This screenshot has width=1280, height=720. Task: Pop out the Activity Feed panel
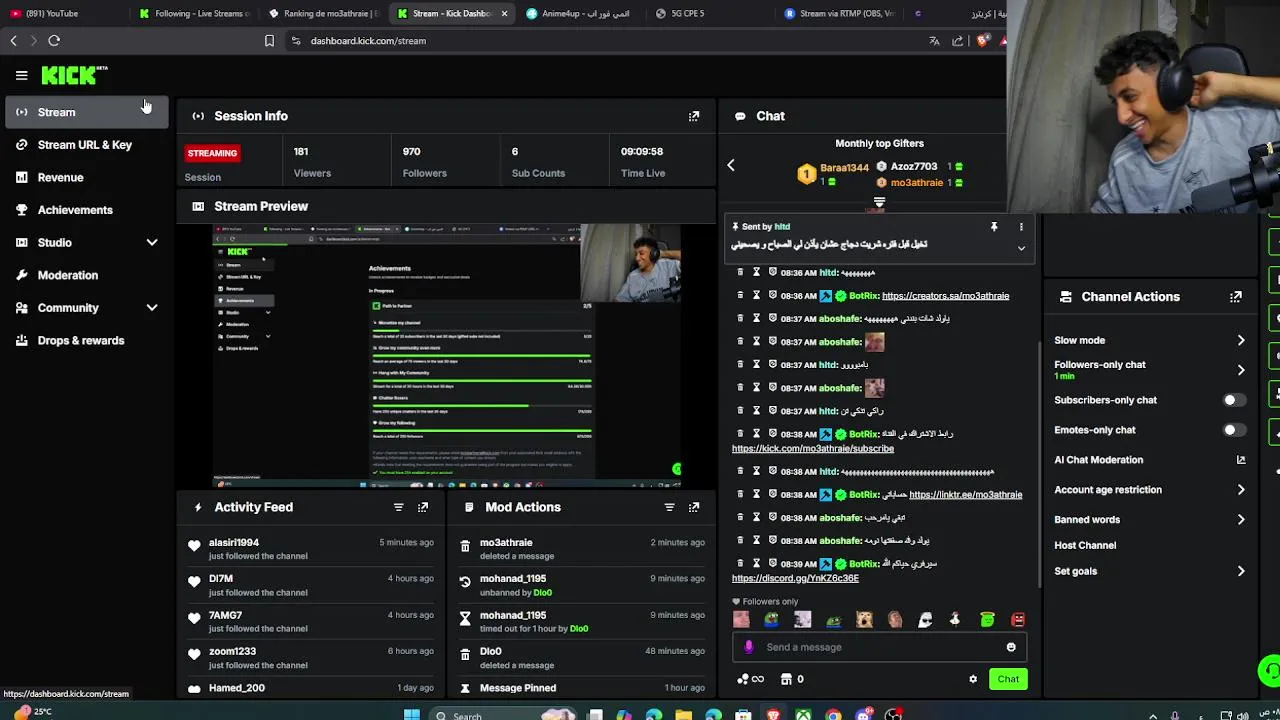(x=423, y=507)
